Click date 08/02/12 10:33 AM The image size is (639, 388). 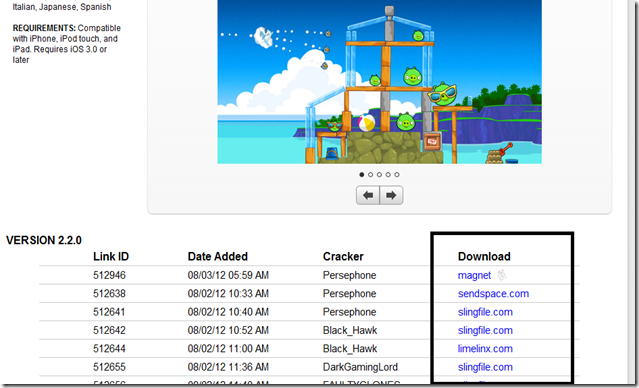tap(228, 294)
